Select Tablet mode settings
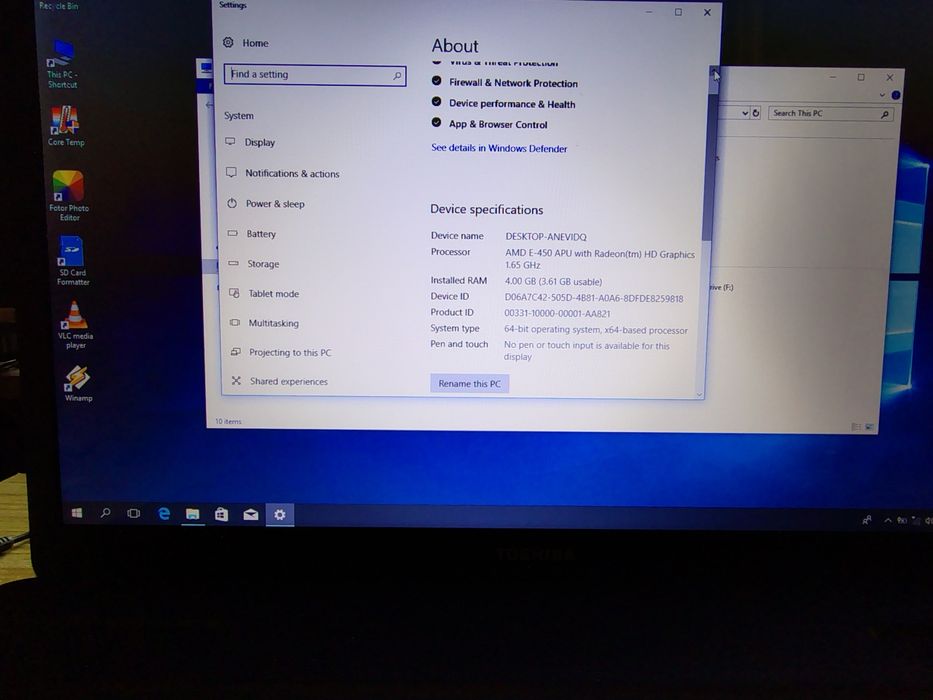 264,293
